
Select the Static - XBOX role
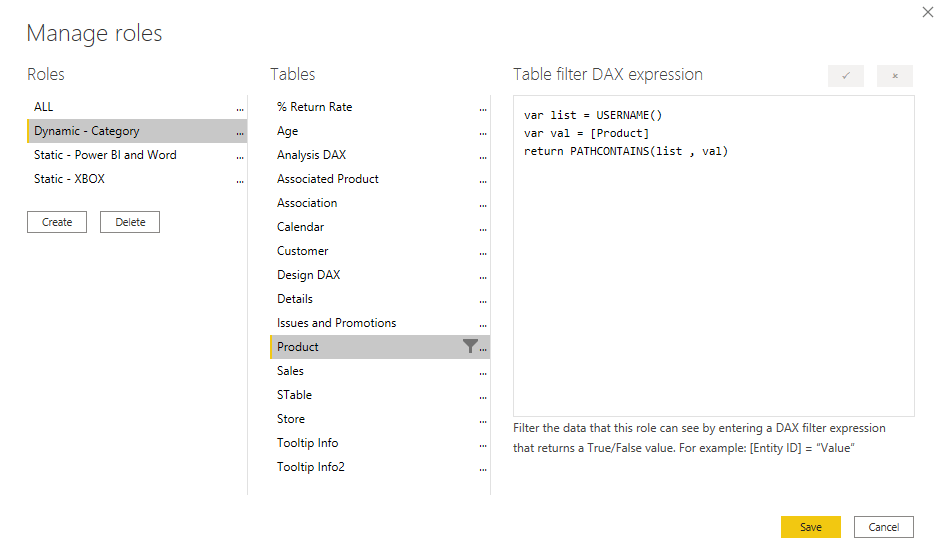click(x=137, y=178)
